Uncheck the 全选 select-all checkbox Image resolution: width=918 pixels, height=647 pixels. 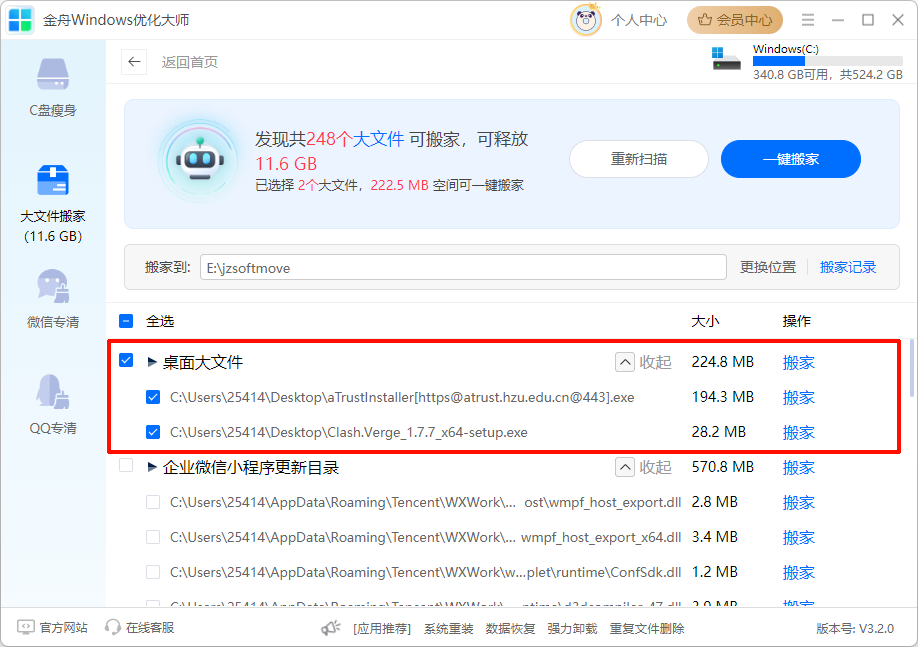coord(126,321)
